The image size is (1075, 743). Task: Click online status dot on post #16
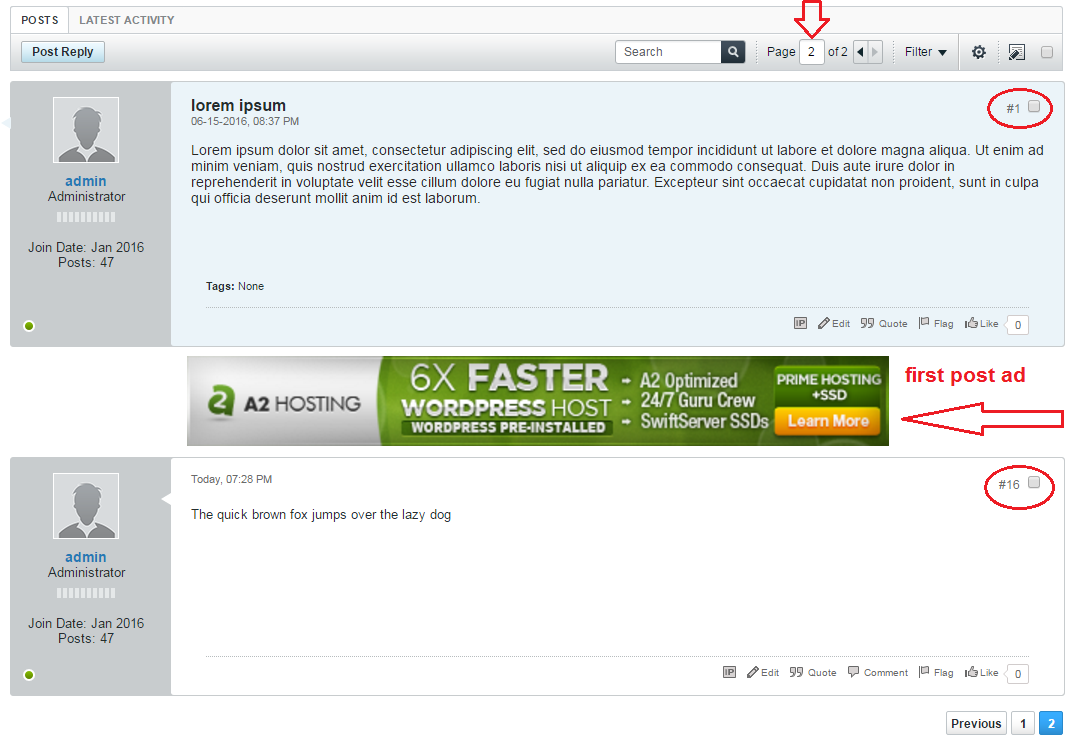(x=29, y=674)
